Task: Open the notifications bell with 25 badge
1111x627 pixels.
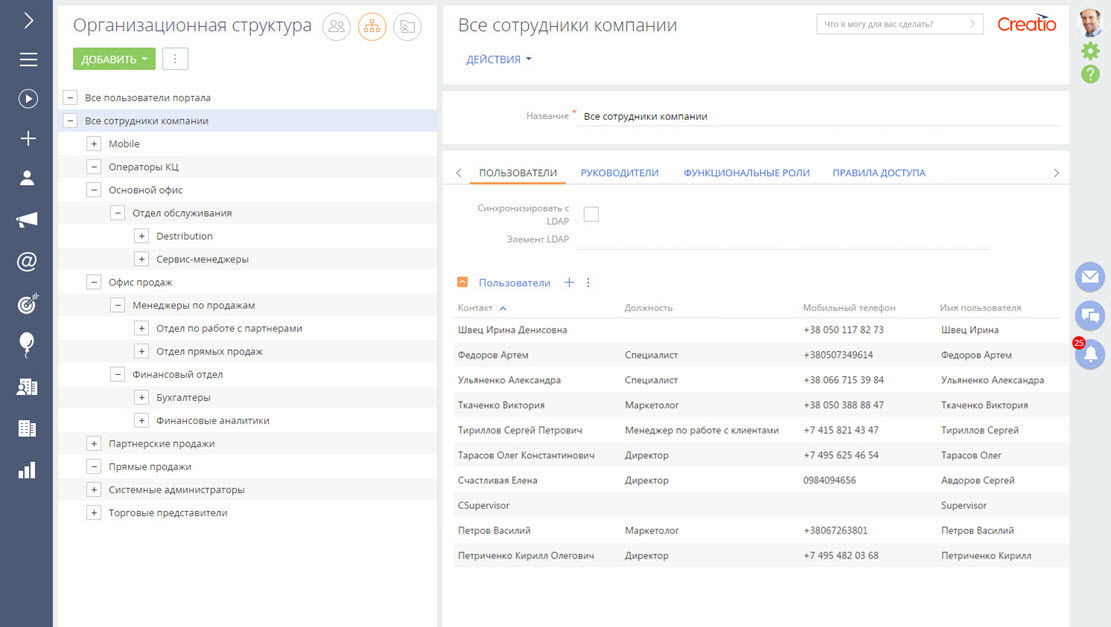Action: coord(1089,354)
